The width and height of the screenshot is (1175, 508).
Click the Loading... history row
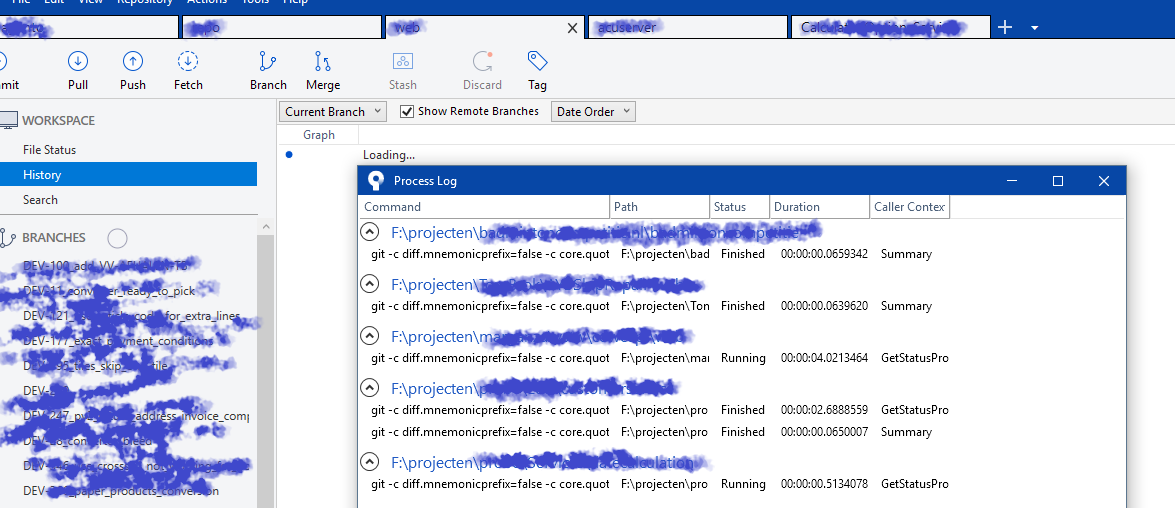pos(388,155)
